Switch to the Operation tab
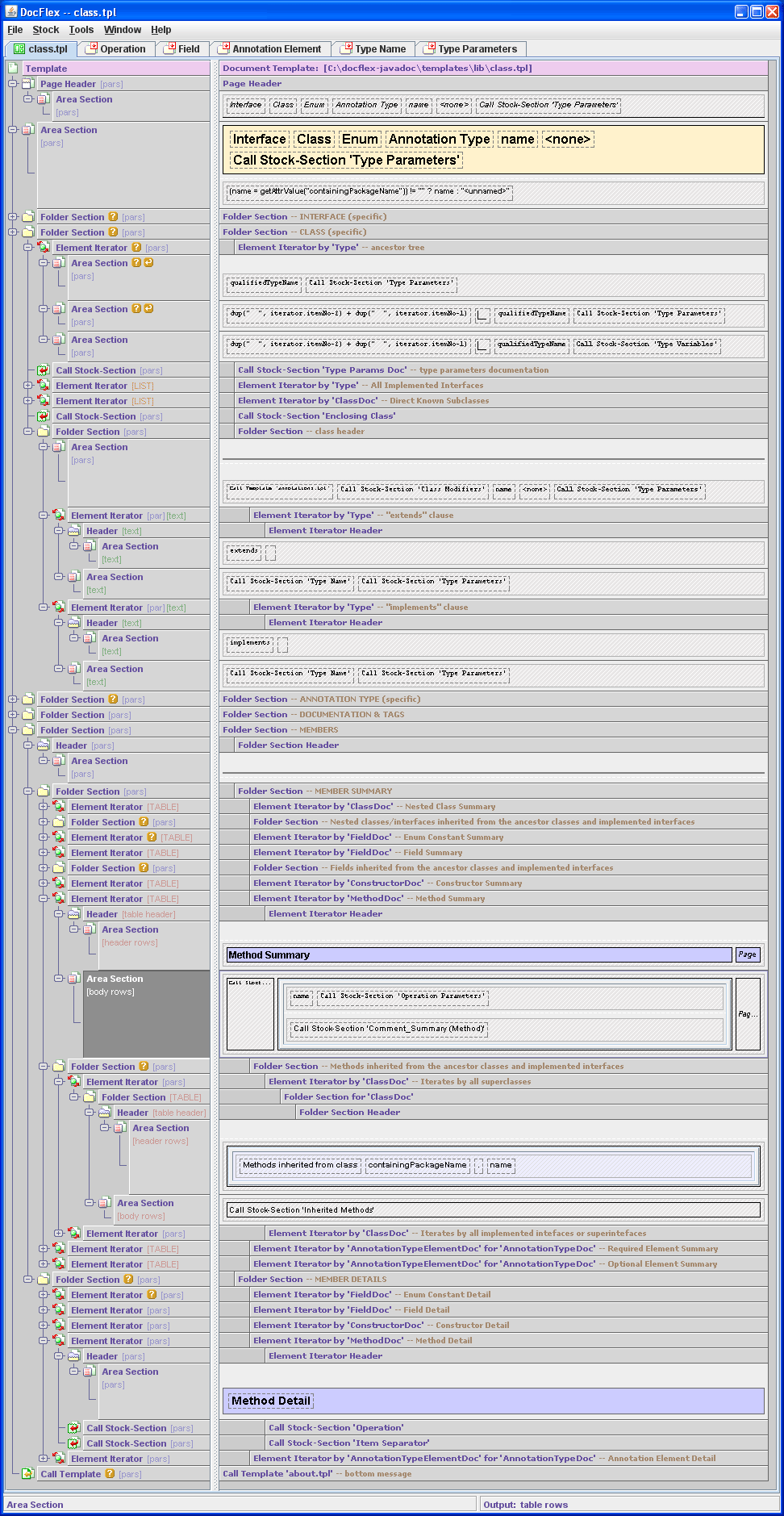 tap(123, 49)
